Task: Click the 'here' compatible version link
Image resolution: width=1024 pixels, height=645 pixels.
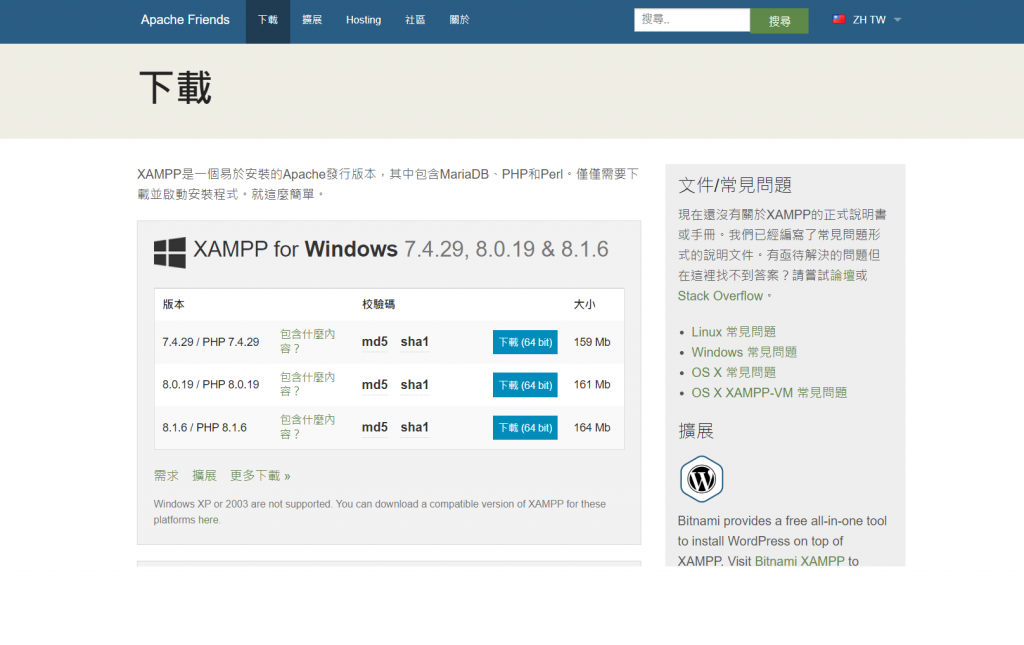Action: [x=208, y=520]
